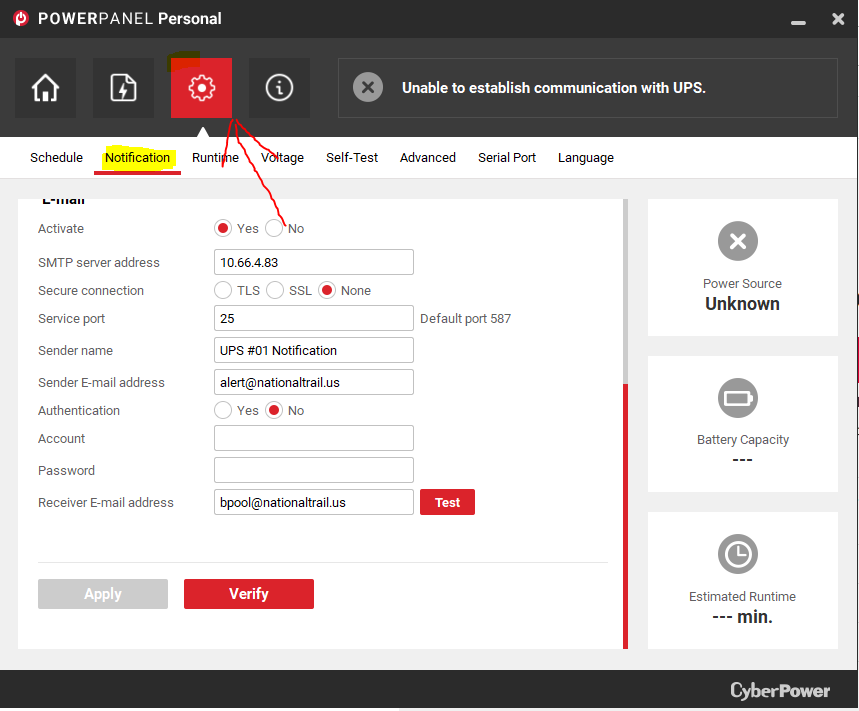This screenshot has width=859, height=711.
Task: Click the SMTP server address field
Action: [314, 263]
